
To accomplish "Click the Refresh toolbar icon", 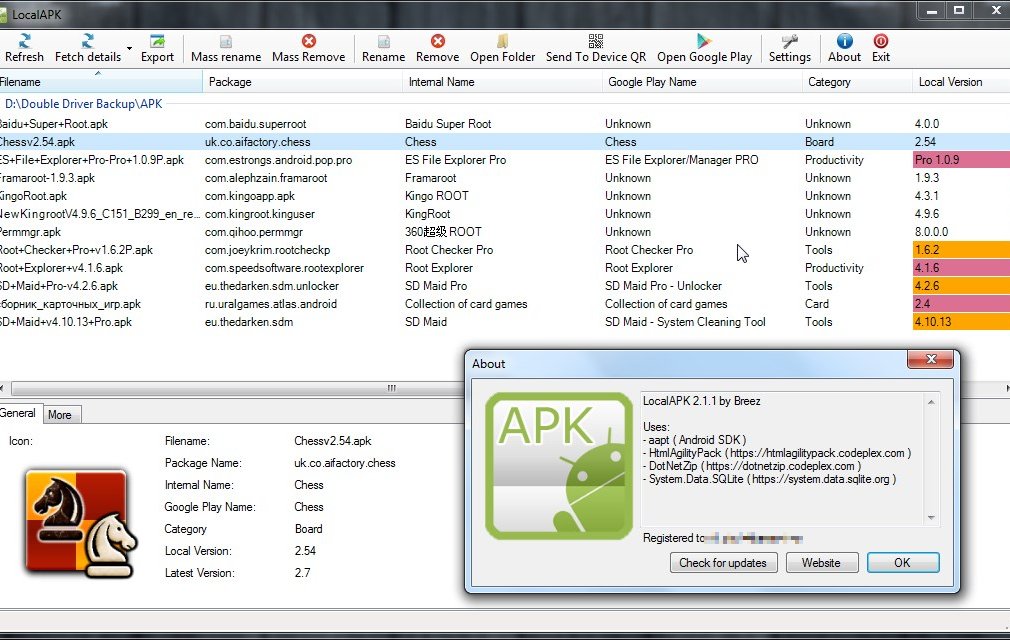I will coord(24,41).
